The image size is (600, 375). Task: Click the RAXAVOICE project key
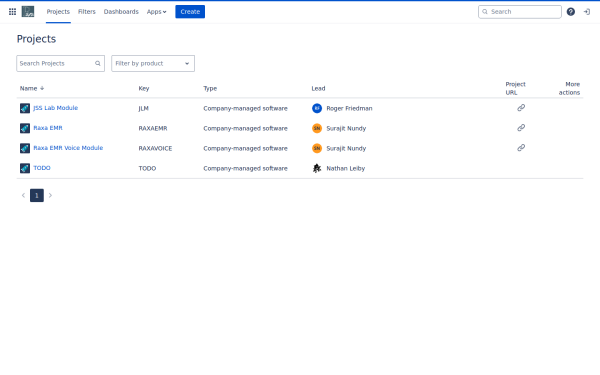point(155,148)
